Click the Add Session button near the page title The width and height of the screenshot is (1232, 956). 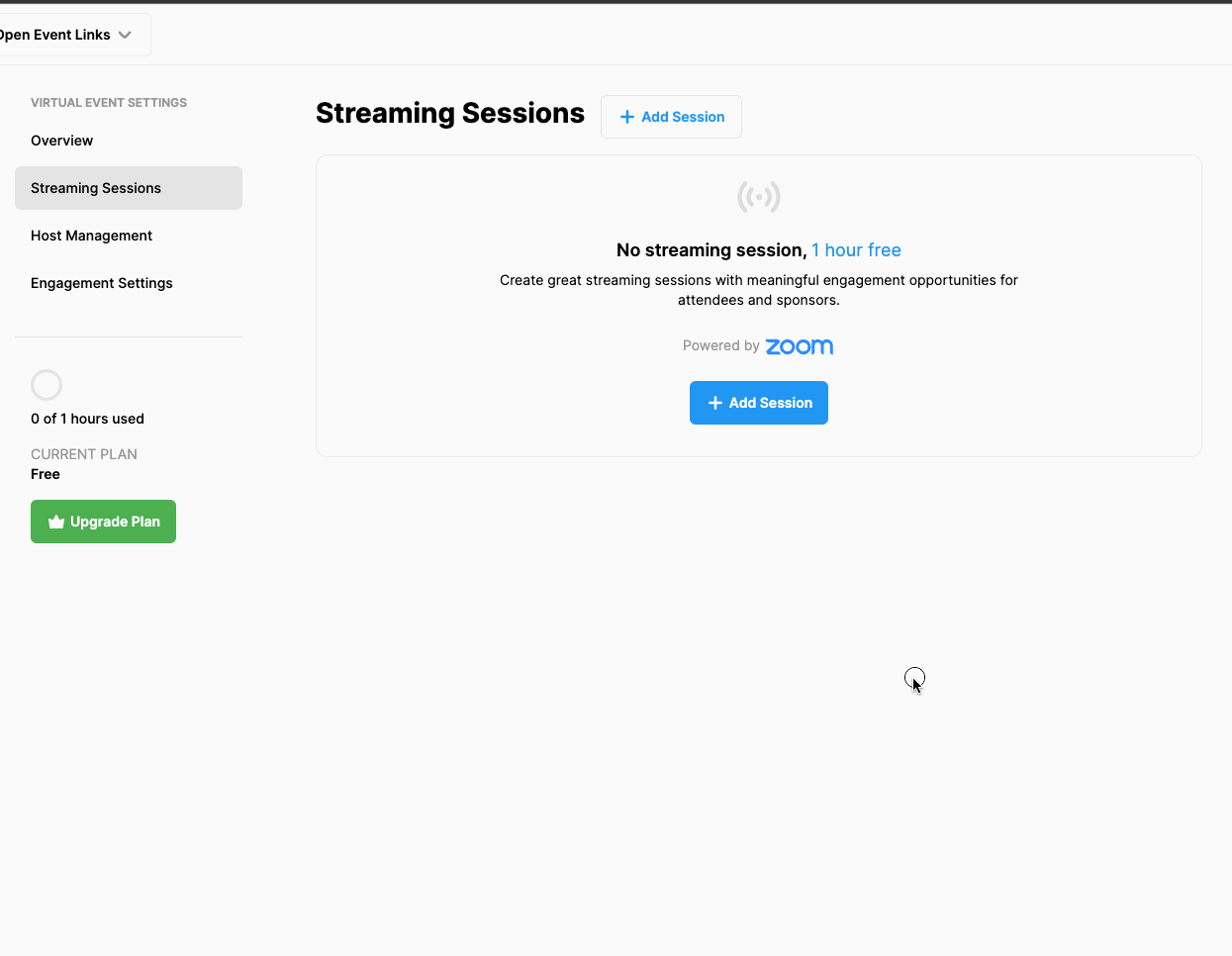point(671,117)
